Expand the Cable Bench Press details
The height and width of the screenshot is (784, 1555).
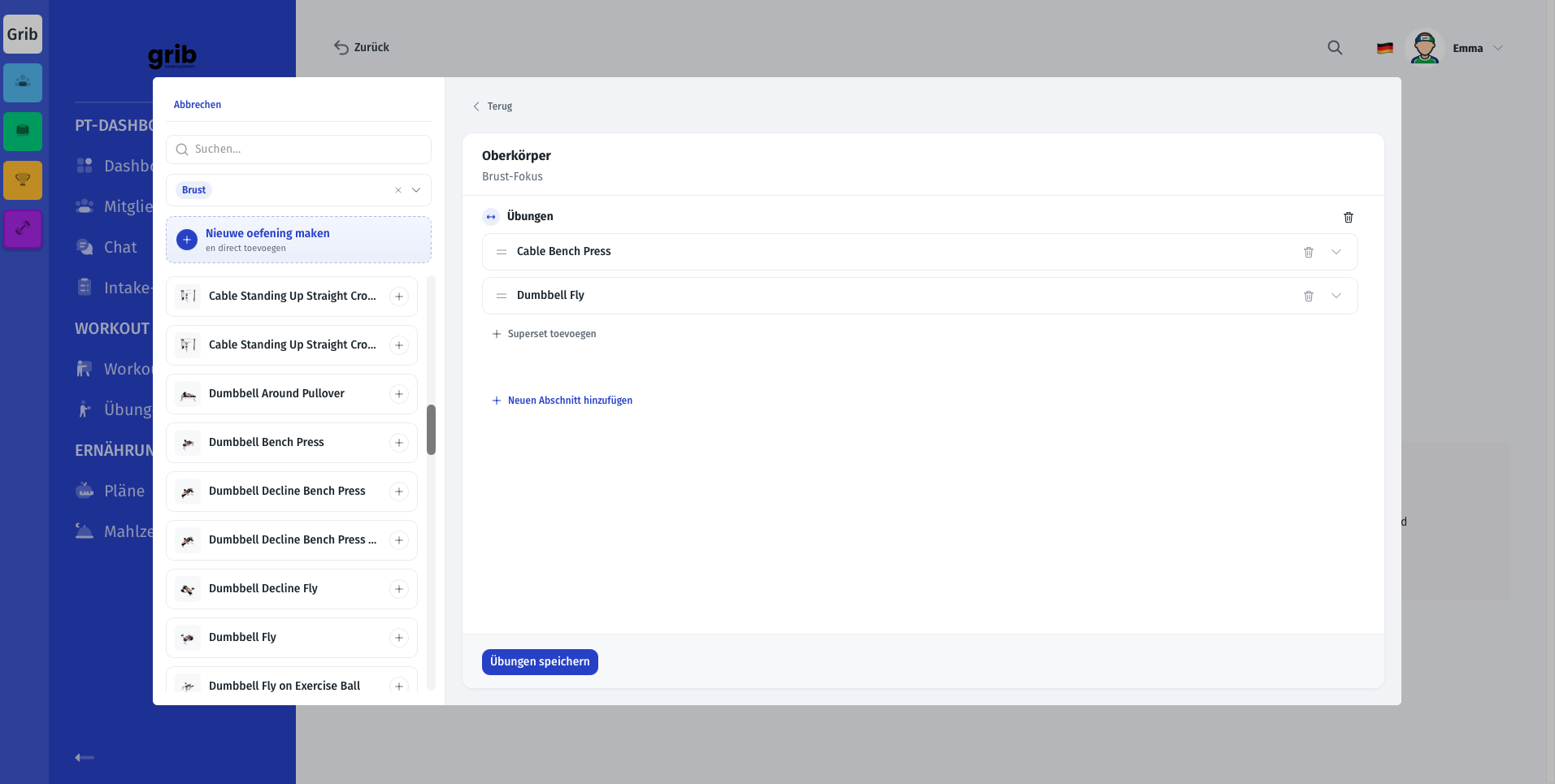(1336, 252)
